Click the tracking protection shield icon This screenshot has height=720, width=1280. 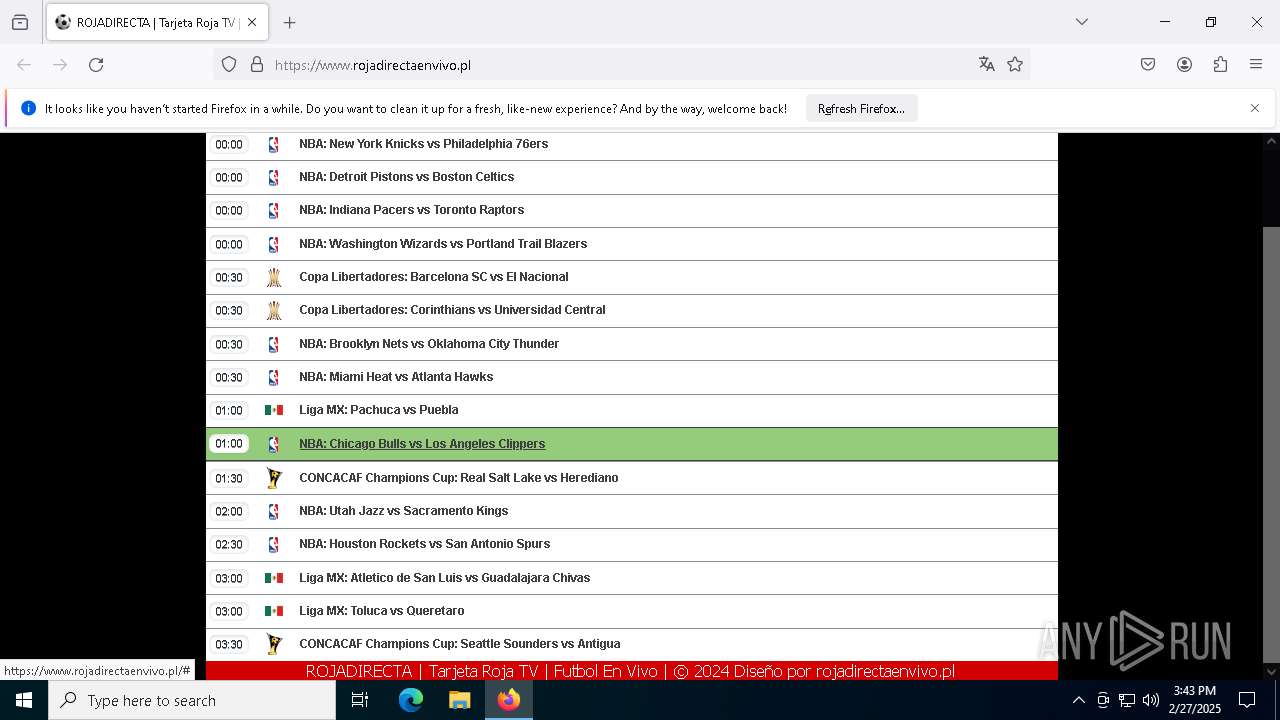coord(229,65)
